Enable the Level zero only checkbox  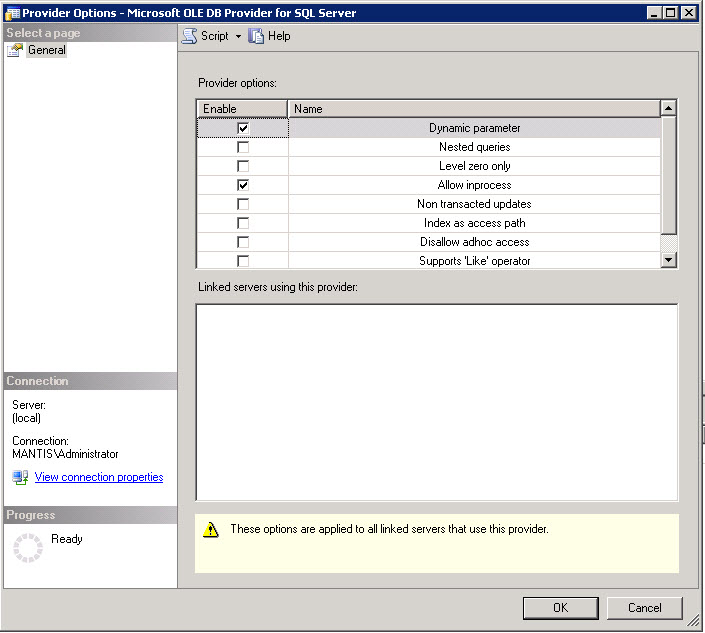243,166
